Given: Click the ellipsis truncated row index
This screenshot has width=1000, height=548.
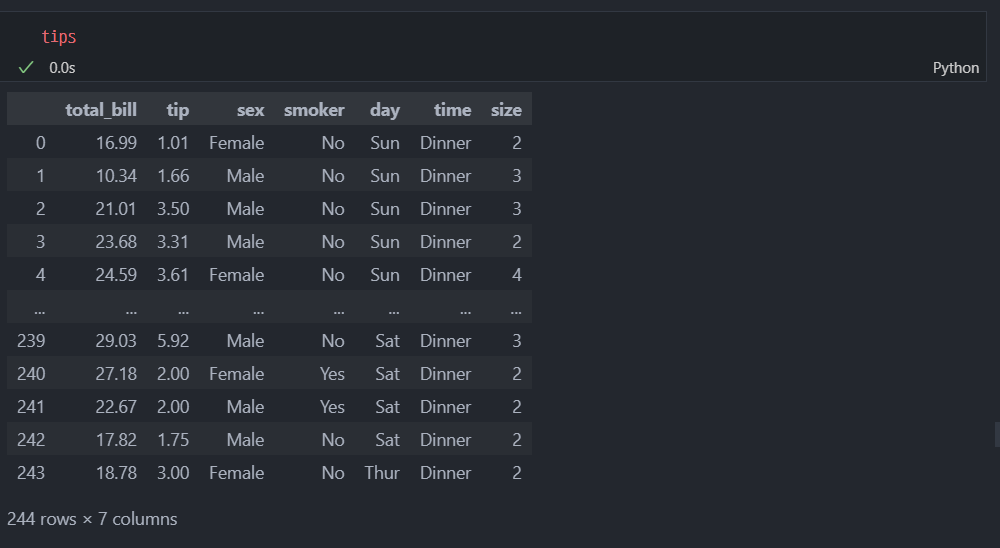Looking at the screenshot, I should pos(40,311).
